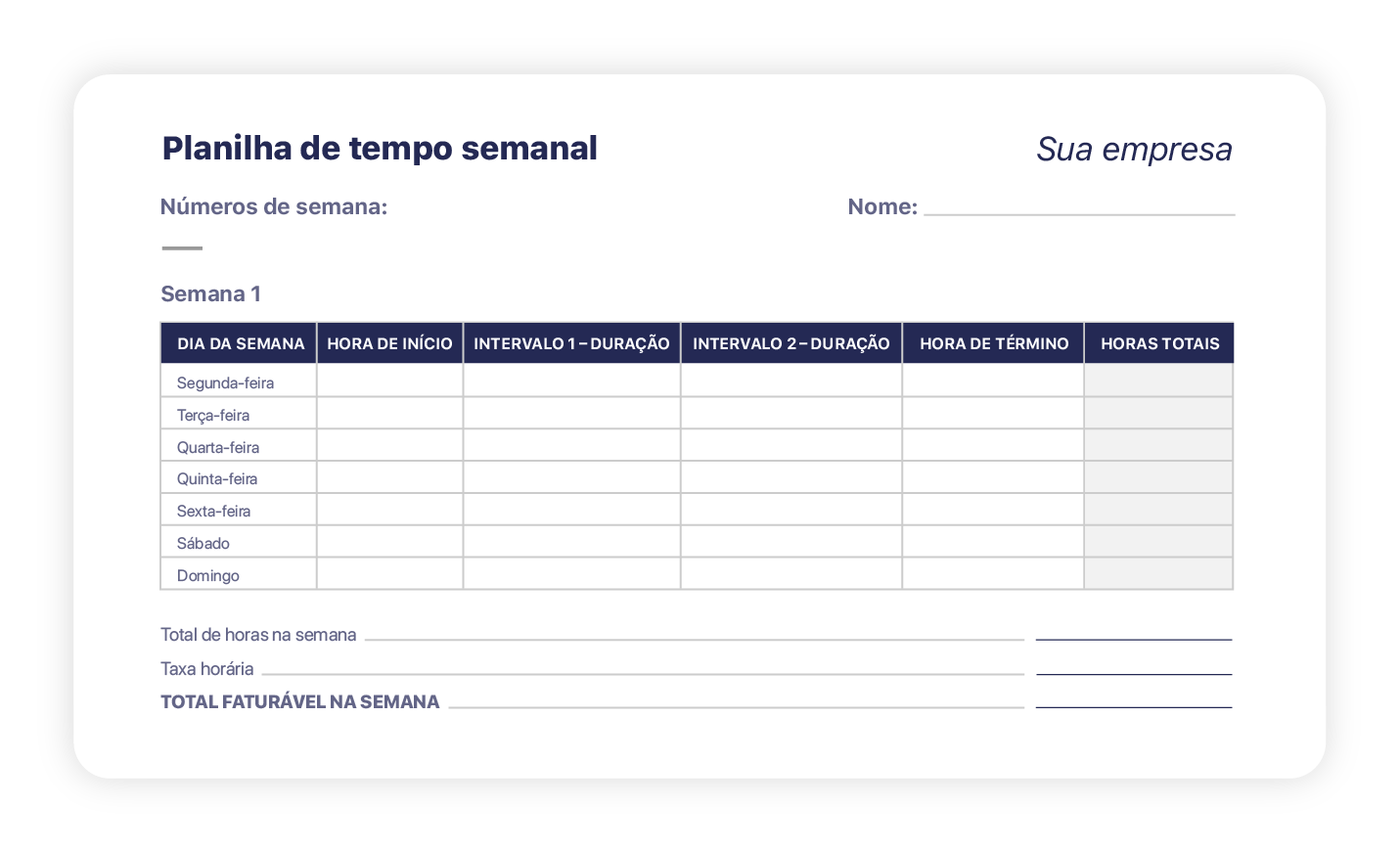Click the Números de semana label
Viewport: 1400px width, 852px height.
pos(274,207)
